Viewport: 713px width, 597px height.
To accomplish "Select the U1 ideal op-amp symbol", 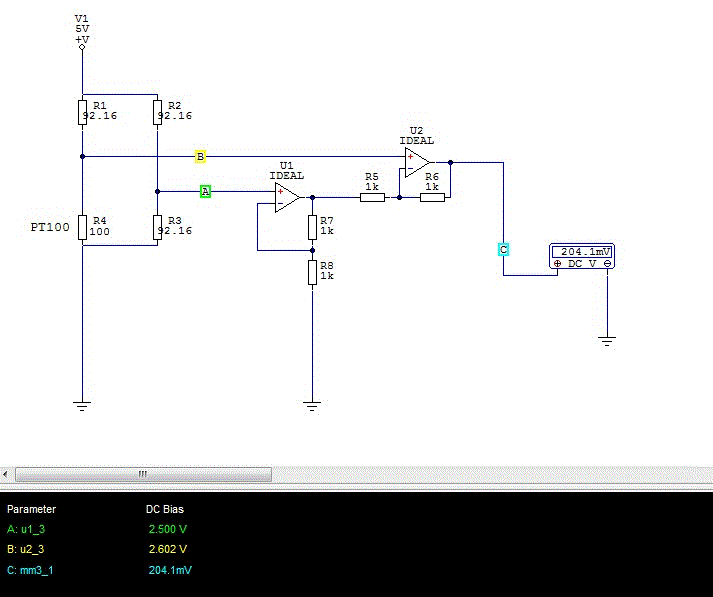I will pyautogui.click(x=287, y=198).
